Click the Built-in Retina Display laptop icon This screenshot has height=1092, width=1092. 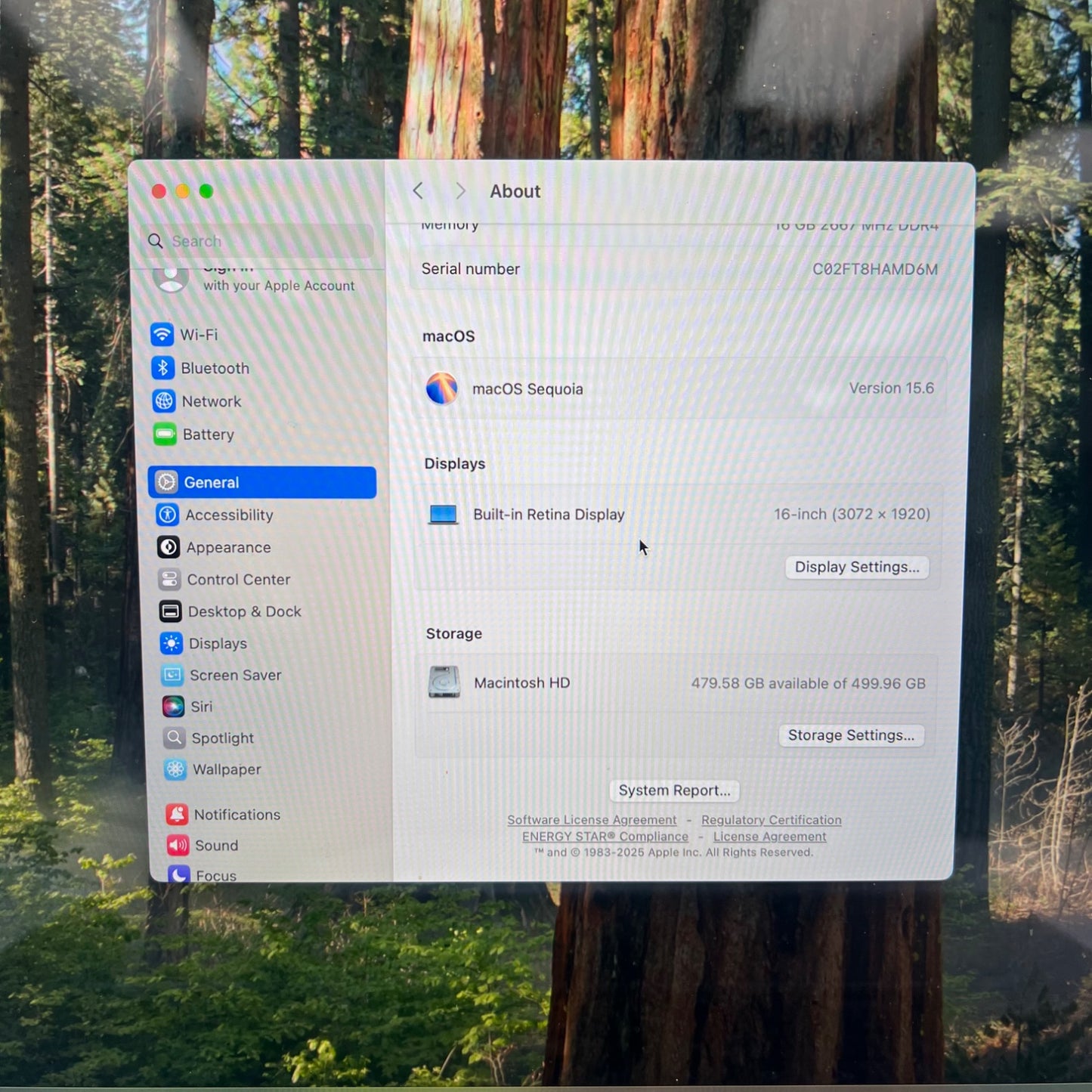(443, 515)
